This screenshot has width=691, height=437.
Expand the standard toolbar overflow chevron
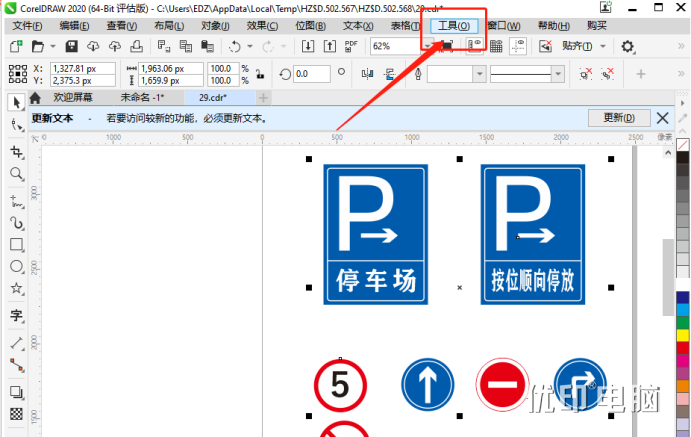pos(681,46)
